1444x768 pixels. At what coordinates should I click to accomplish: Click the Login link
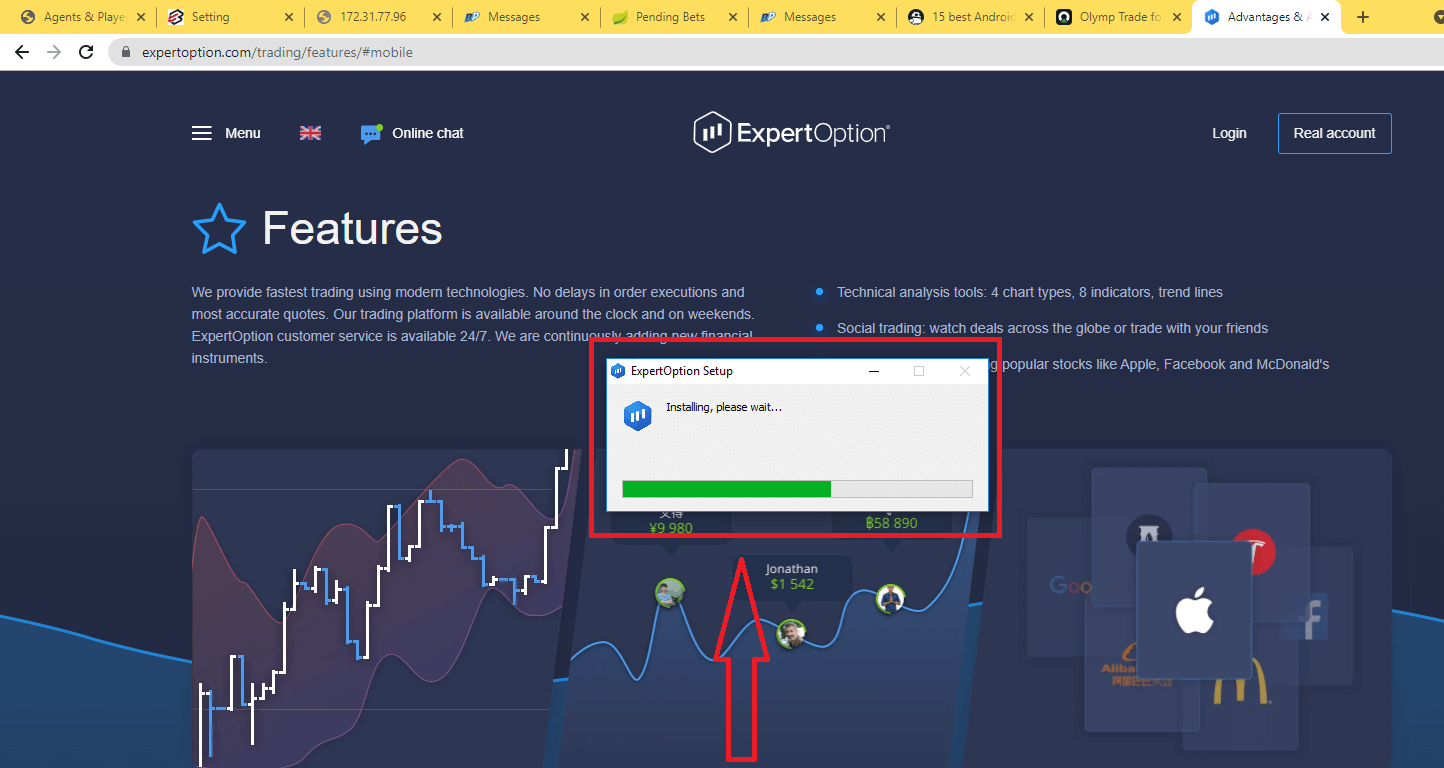[x=1229, y=132]
